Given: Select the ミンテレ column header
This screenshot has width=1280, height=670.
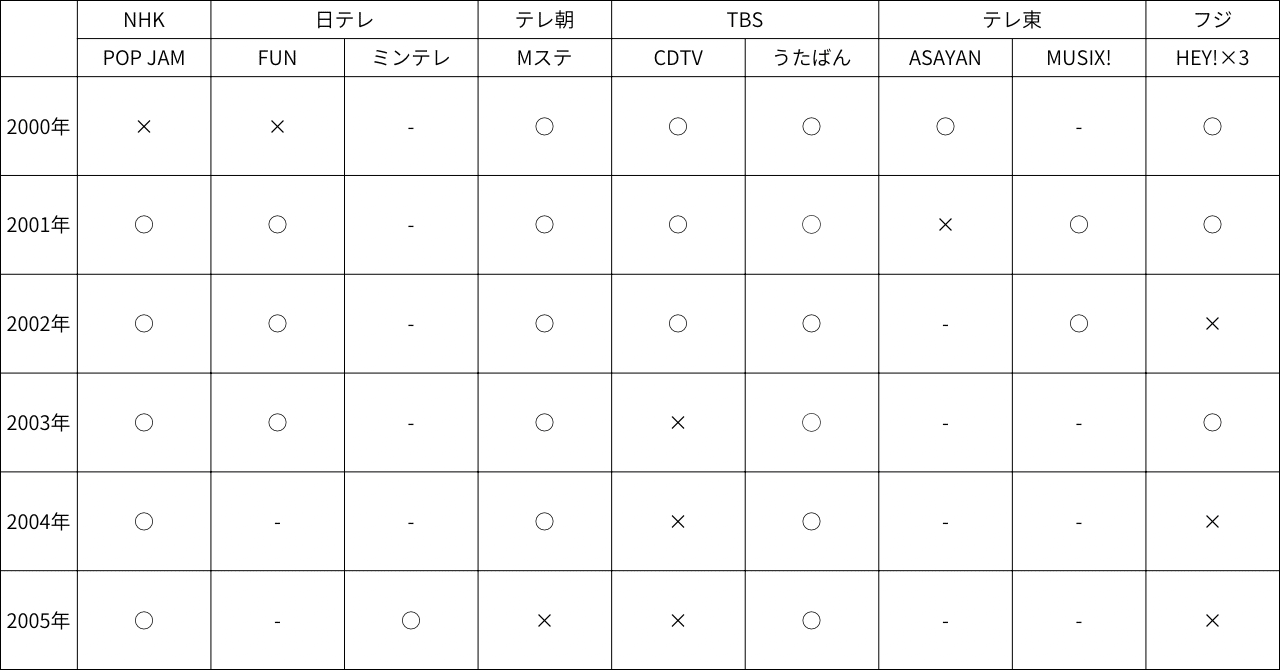Looking at the screenshot, I should tap(411, 58).
